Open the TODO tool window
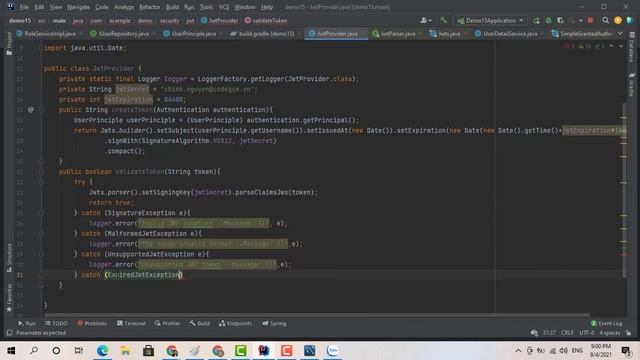This screenshot has height=360, width=640. click(x=56, y=323)
